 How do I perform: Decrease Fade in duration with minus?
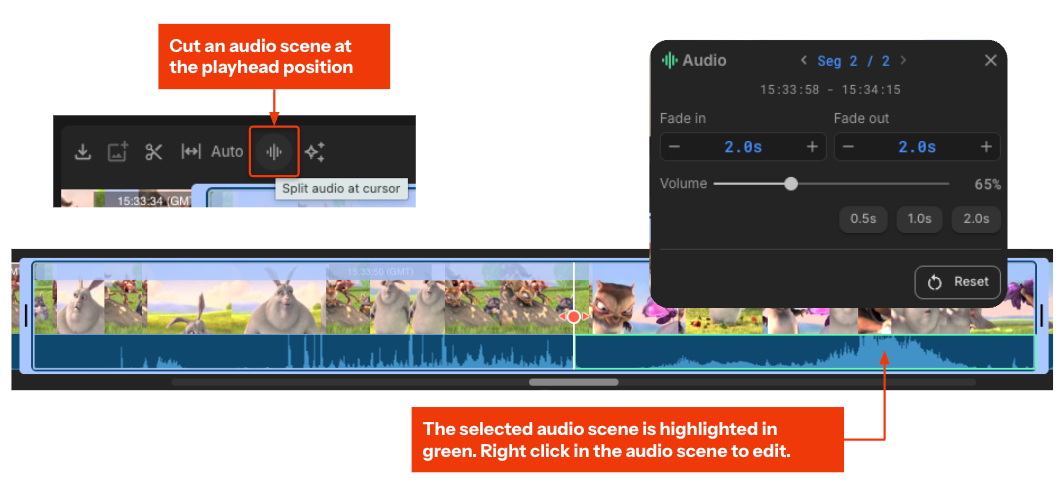(x=674, y=147)
